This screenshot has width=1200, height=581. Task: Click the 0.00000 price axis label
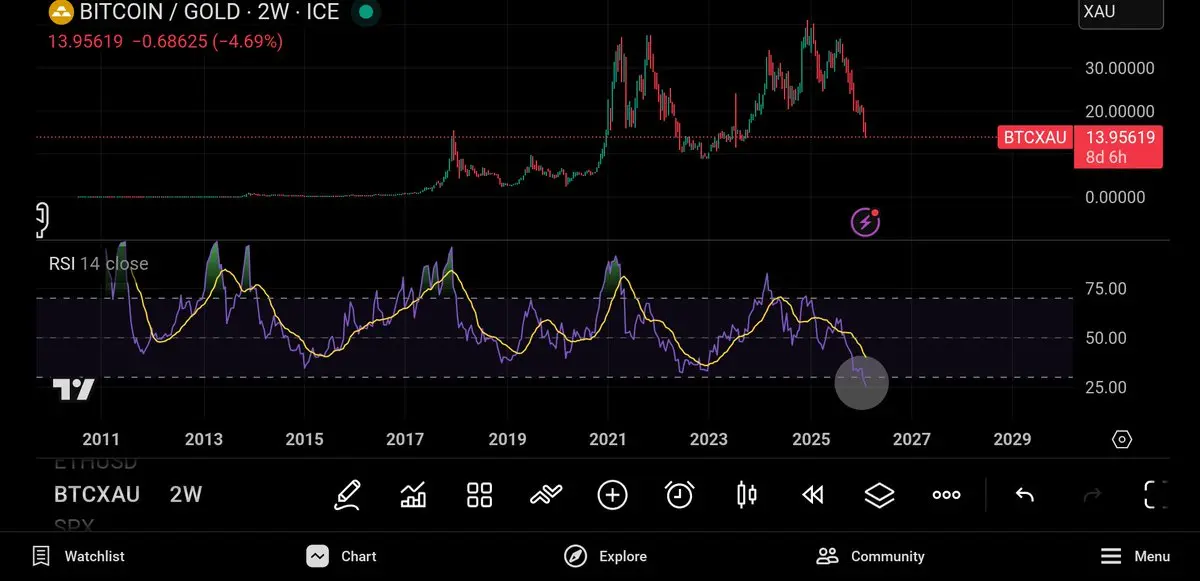(x=1116, y=197)
